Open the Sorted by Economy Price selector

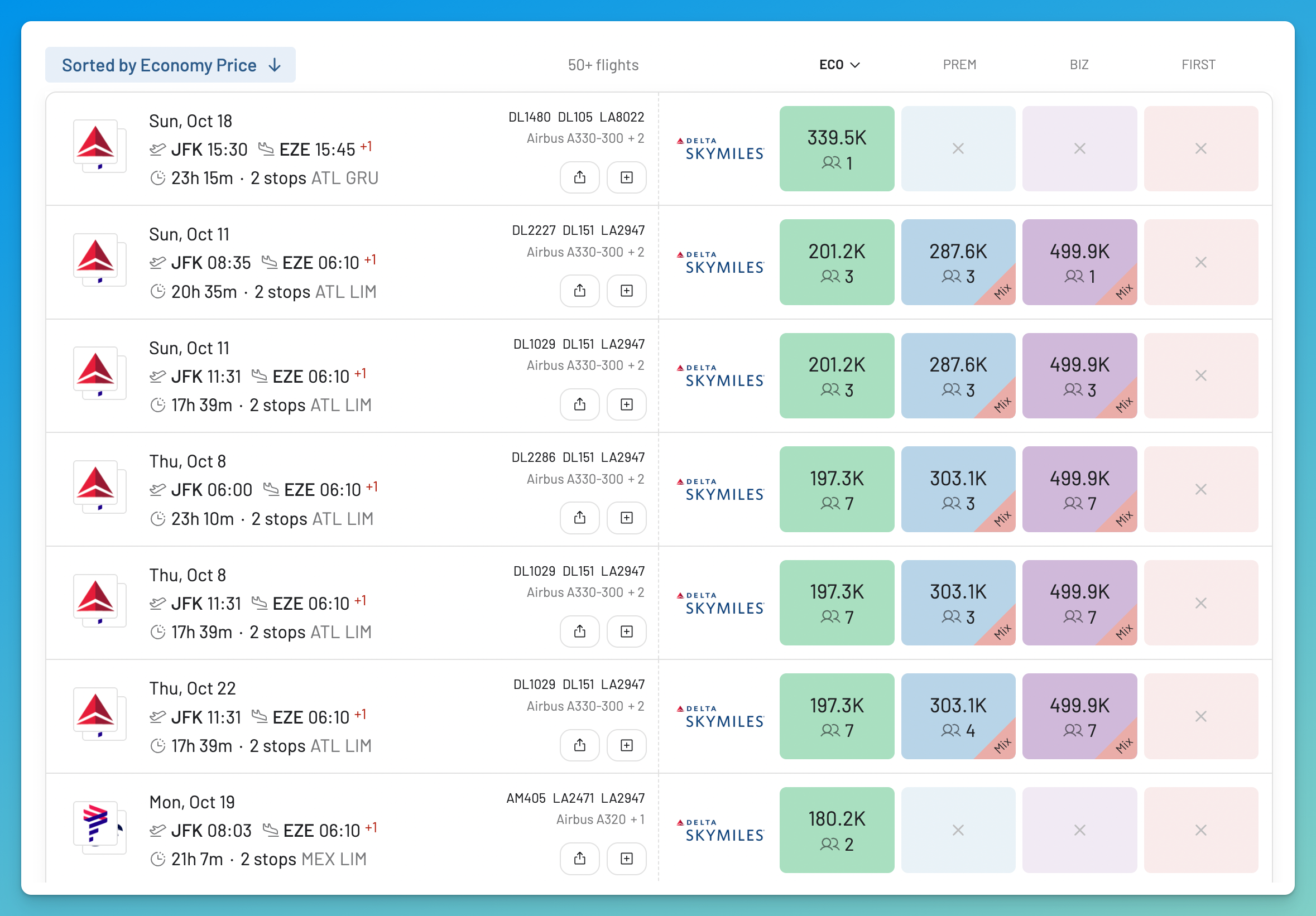(x=170, y=65)
